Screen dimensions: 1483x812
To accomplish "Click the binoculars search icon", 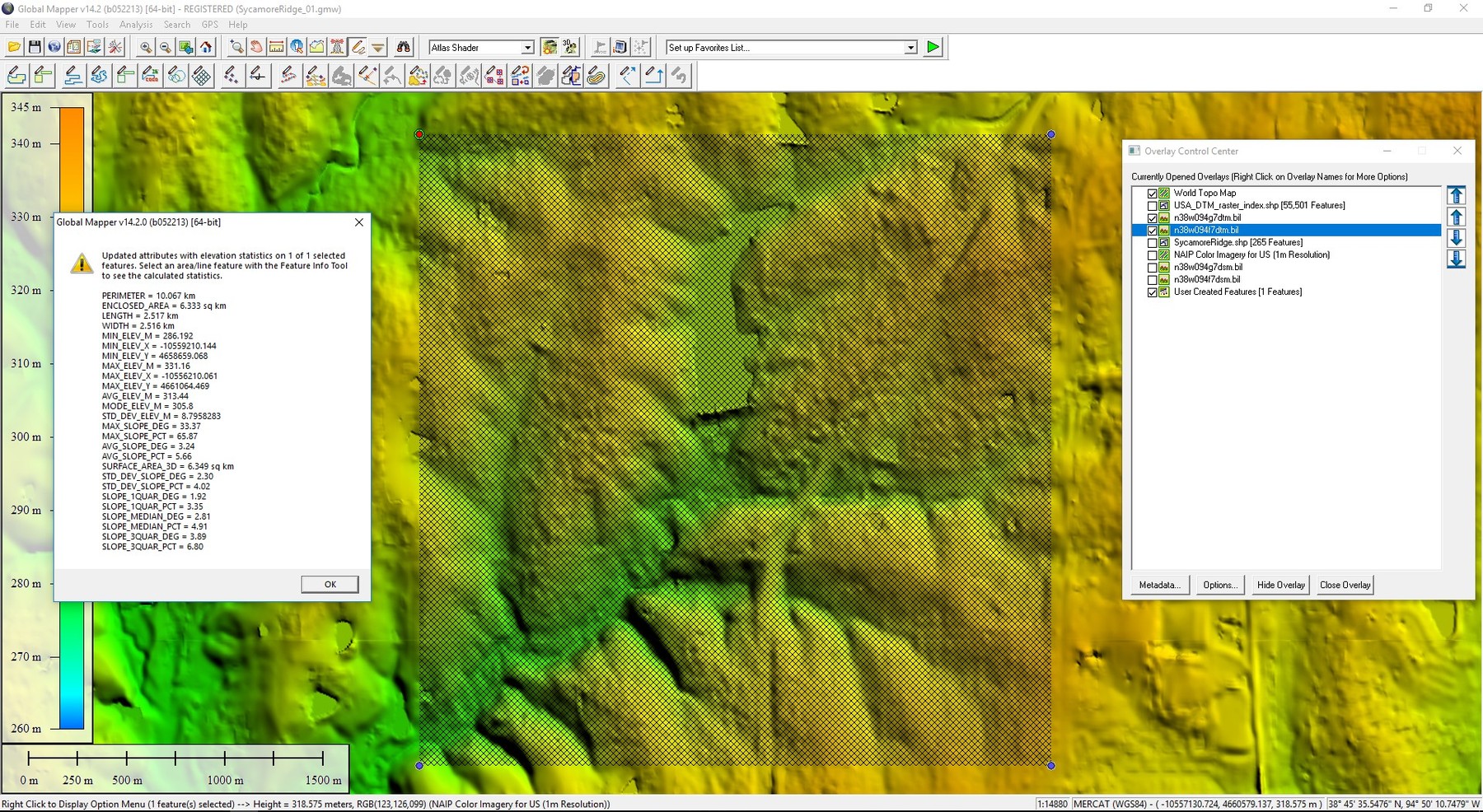I will coord(404,47).
